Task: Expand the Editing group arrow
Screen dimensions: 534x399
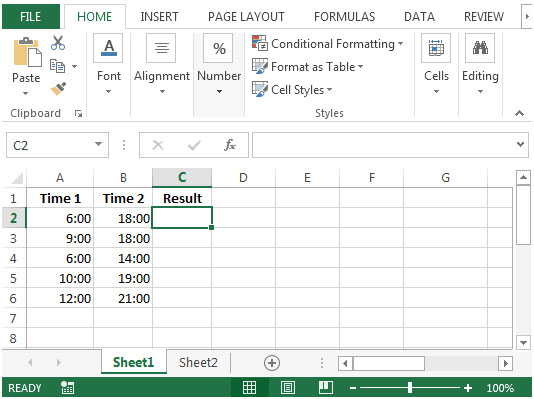Action: pos(480,91)
